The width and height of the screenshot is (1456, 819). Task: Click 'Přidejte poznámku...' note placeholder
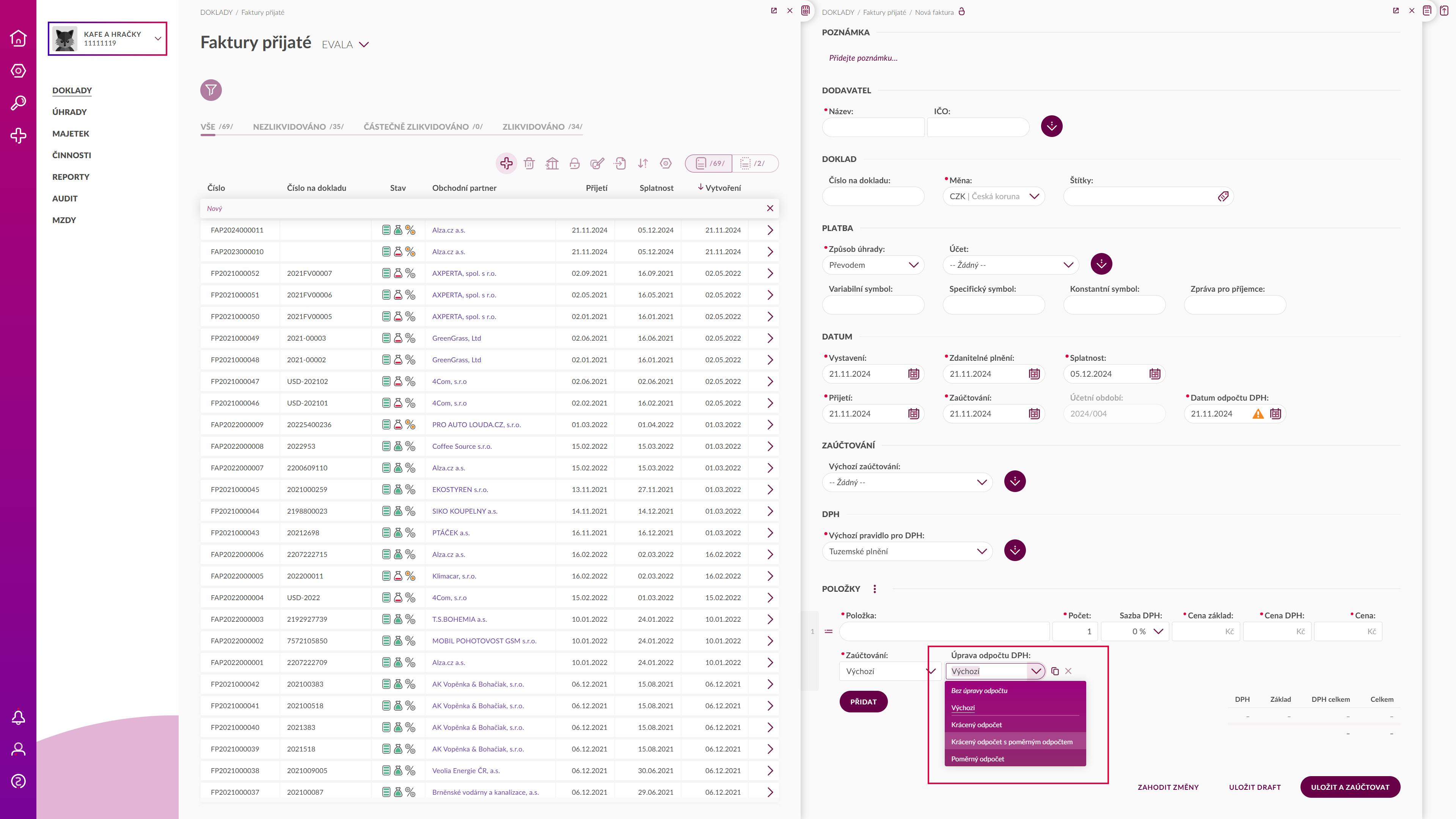(x=863, y=58)
